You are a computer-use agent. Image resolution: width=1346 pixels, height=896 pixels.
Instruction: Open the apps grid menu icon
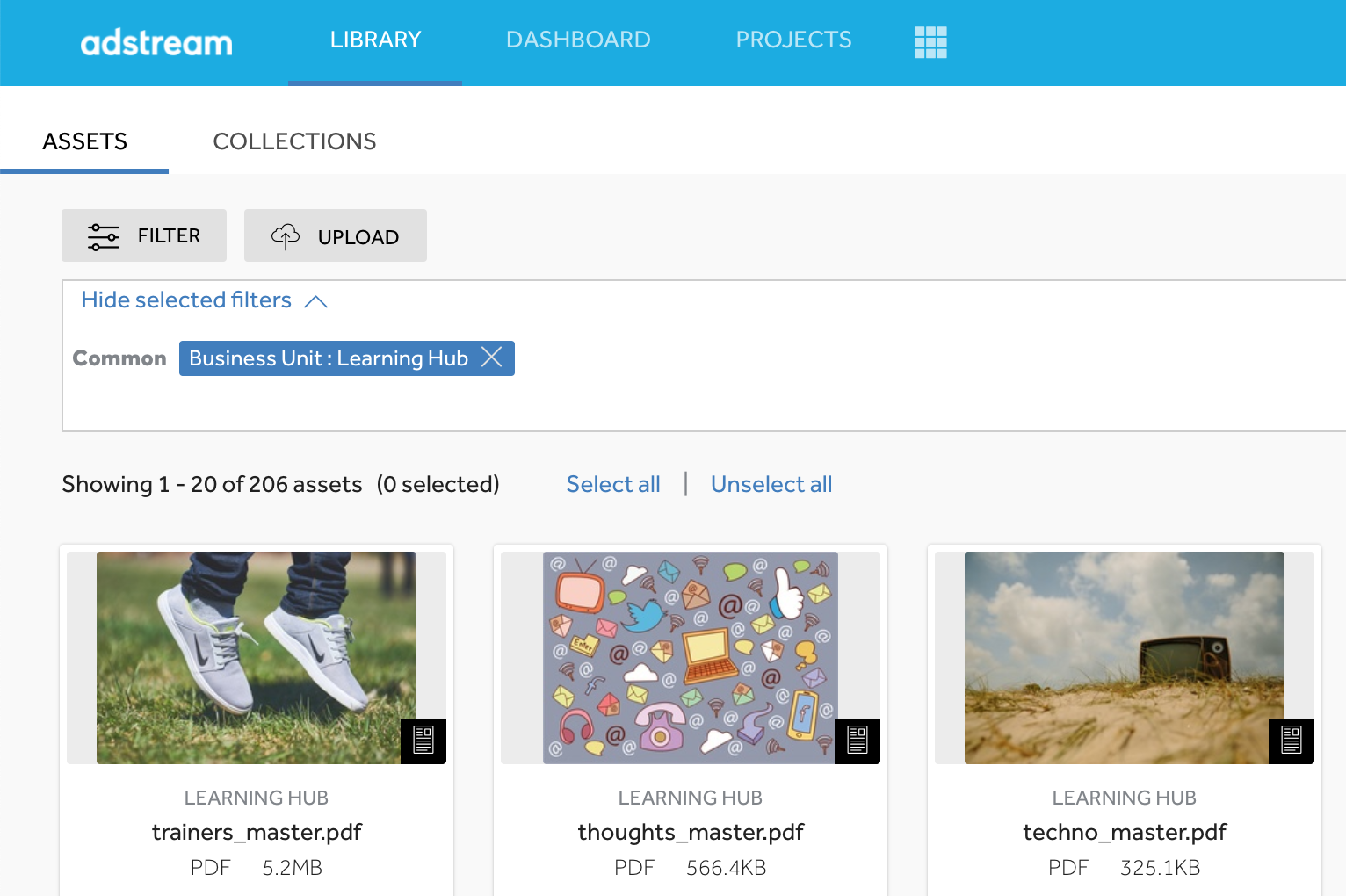930,41
